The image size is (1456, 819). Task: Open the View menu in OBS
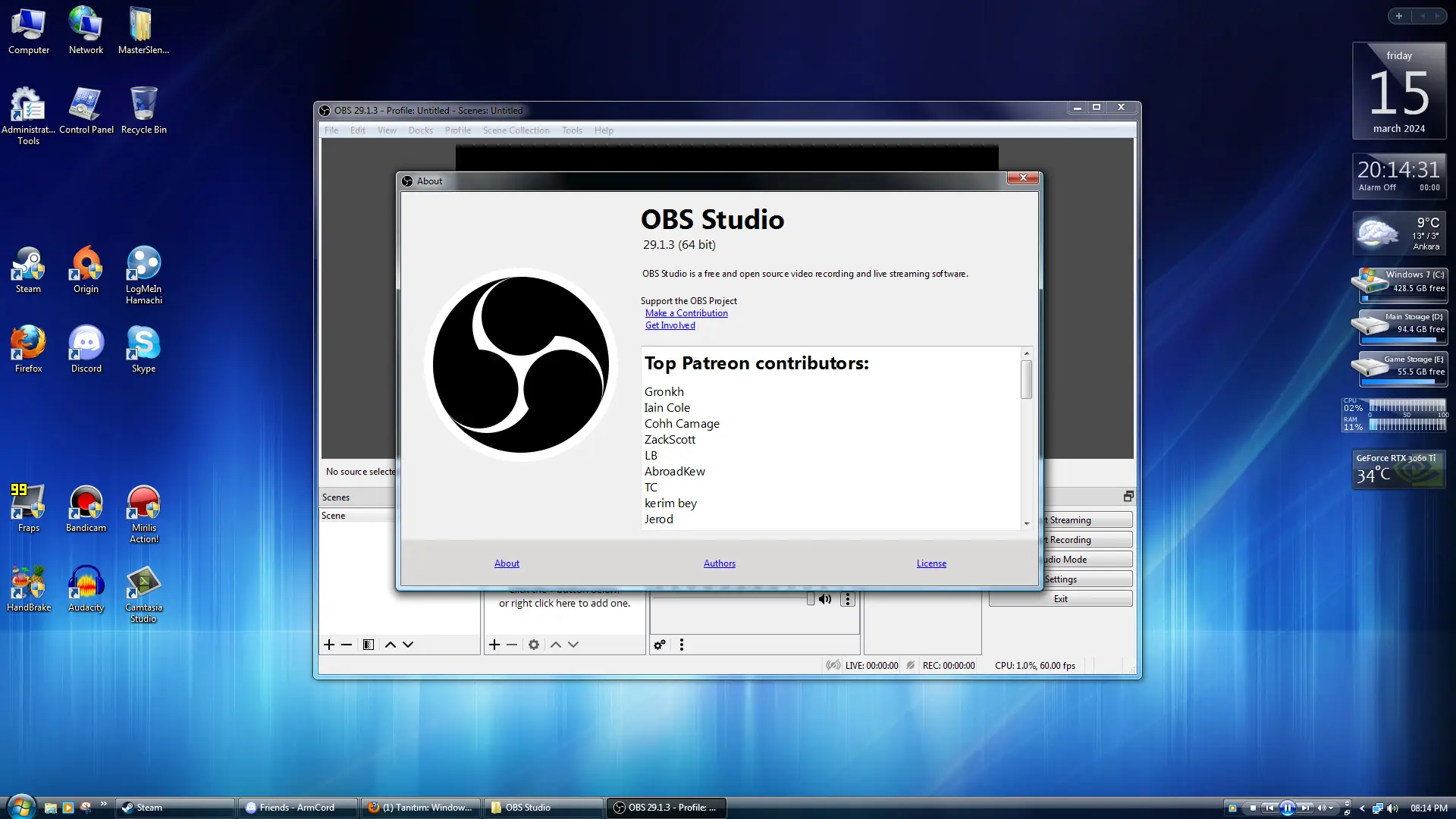[387, 130]
